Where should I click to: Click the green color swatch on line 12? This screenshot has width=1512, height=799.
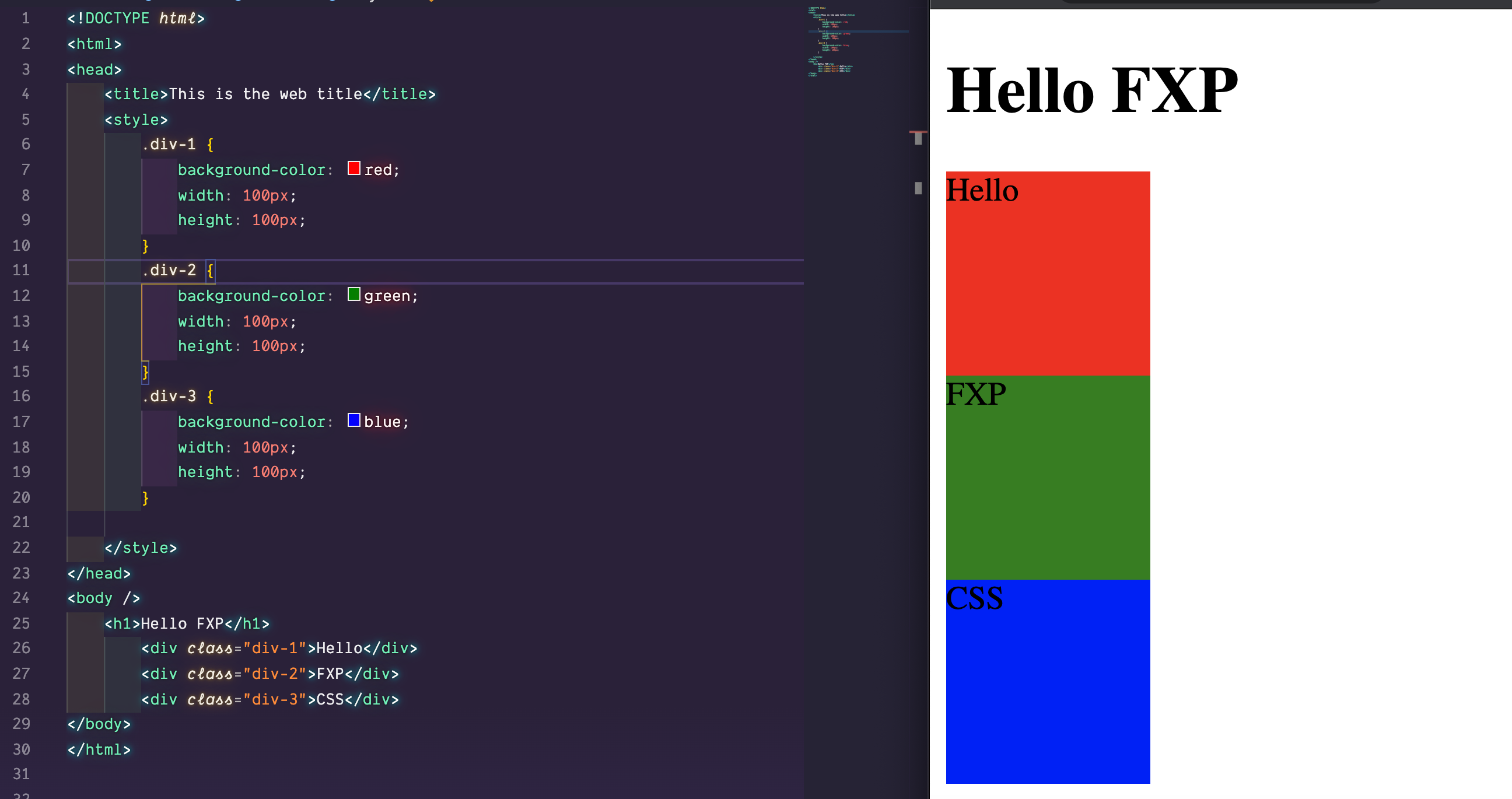tap(355, 294)
